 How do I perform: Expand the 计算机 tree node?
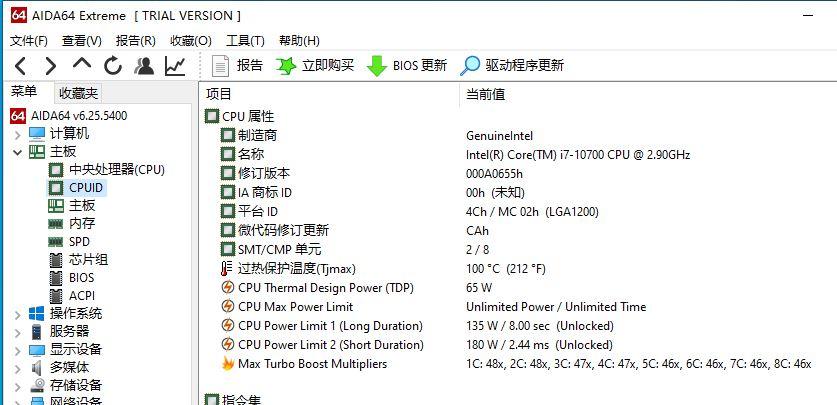coord(18,134)
